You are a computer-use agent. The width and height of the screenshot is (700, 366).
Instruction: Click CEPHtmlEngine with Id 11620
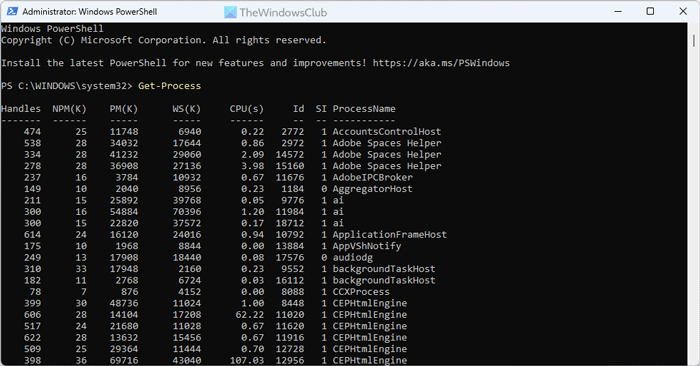click(370, 326)
